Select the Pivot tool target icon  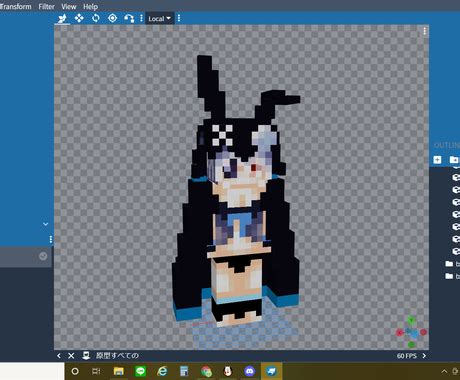(112, 18)
